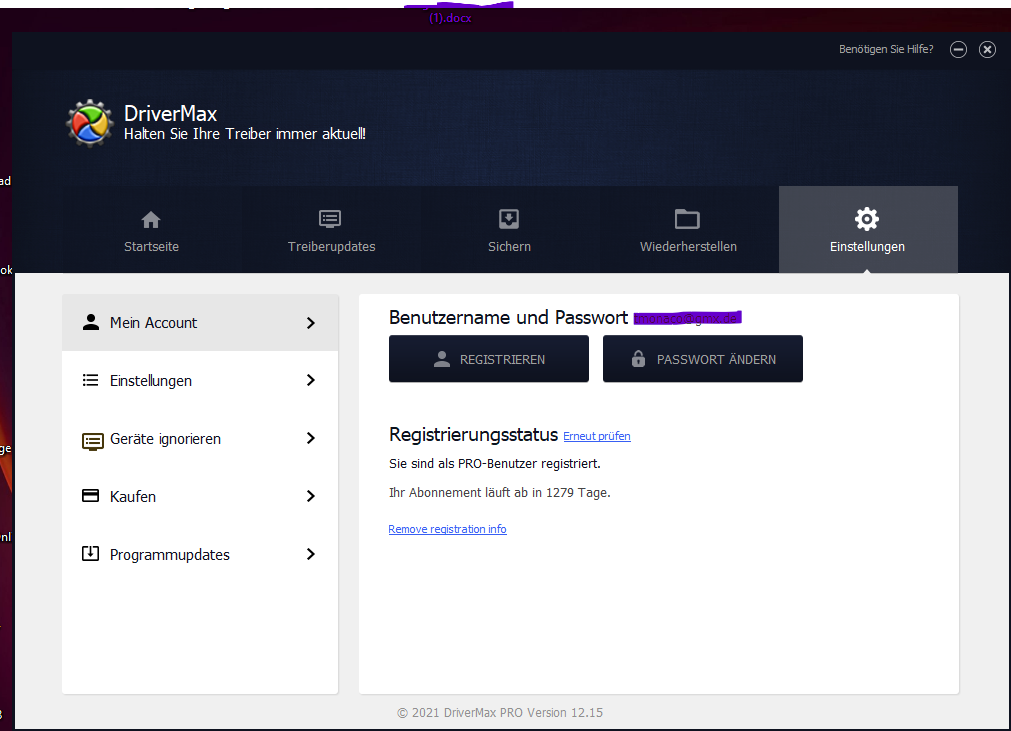Screen dimensions: 1011x731
Task: Open the Kaufen sidebar item
Action: tap(200, 496)
